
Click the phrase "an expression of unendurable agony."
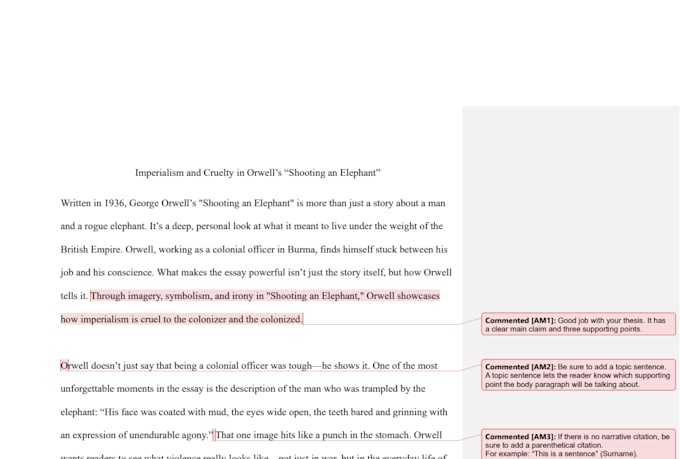tap(137, 435)
